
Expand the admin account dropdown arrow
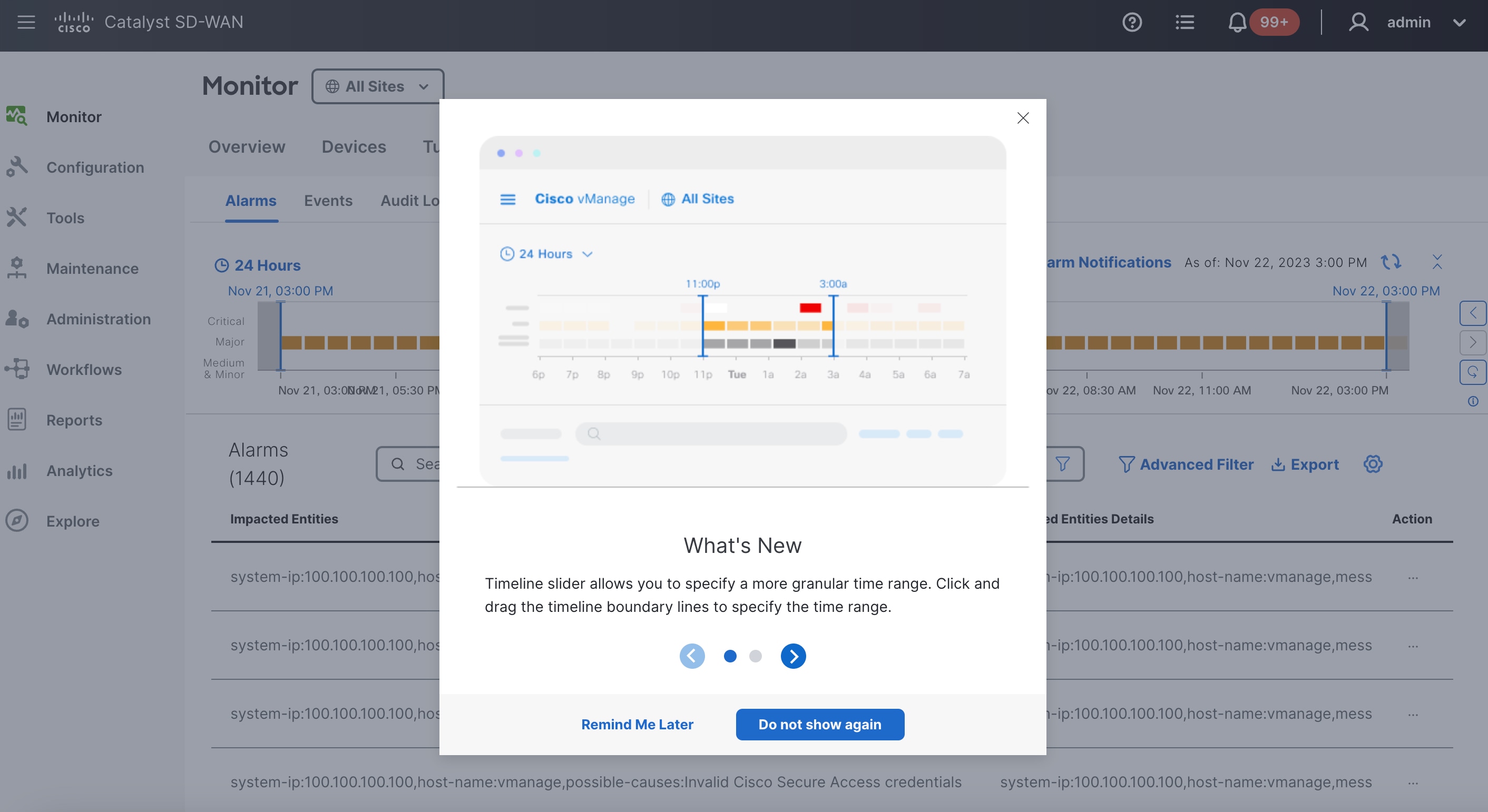(1459, 23)
